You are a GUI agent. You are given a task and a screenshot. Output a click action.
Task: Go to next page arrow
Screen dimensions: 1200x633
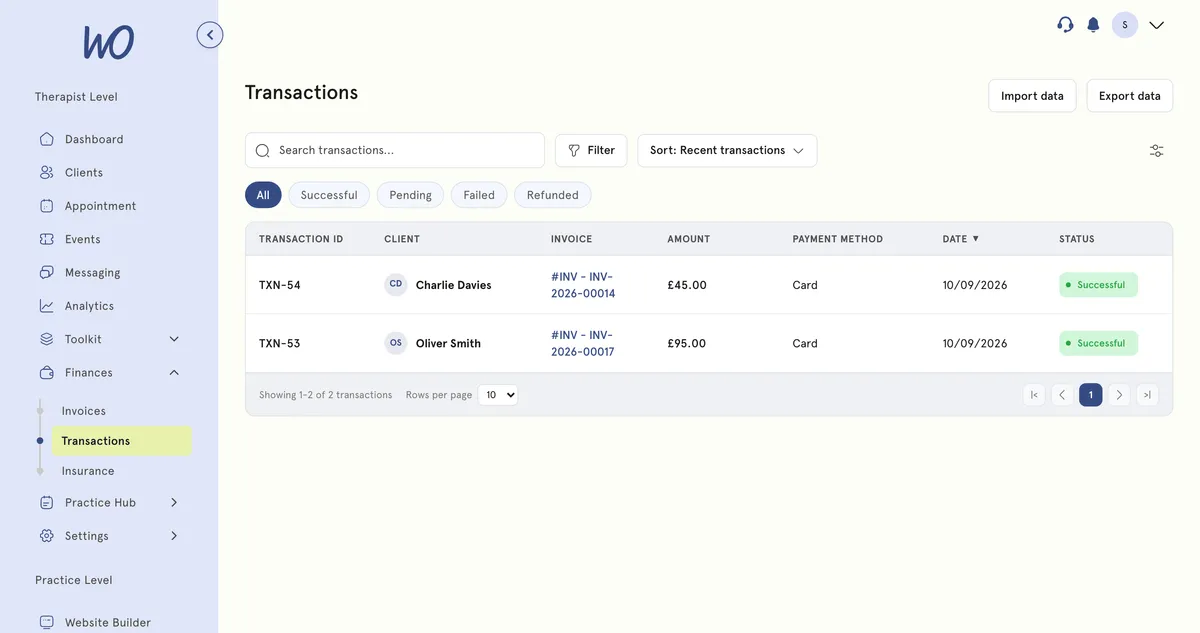1119,395
